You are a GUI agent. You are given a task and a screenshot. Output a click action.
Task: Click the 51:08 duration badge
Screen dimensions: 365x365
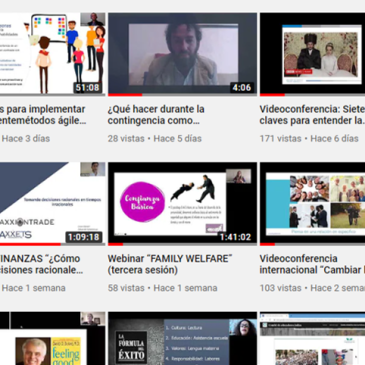pos(87,88)
